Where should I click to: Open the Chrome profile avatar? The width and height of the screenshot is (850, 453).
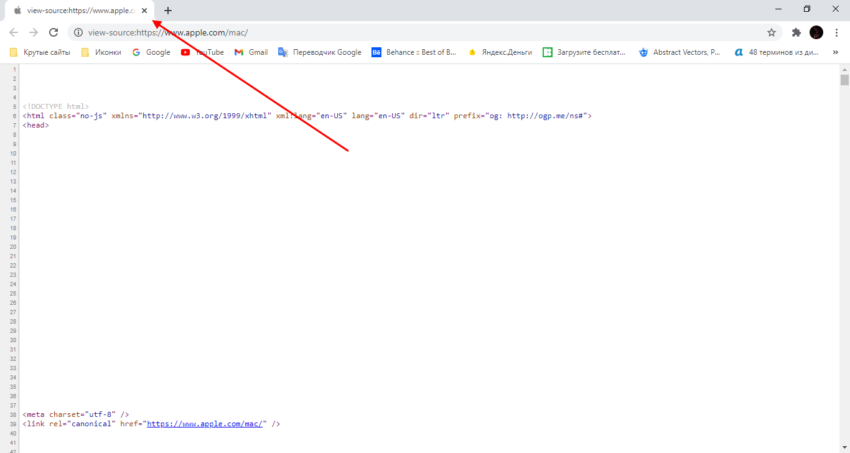[x=816, y=32]
